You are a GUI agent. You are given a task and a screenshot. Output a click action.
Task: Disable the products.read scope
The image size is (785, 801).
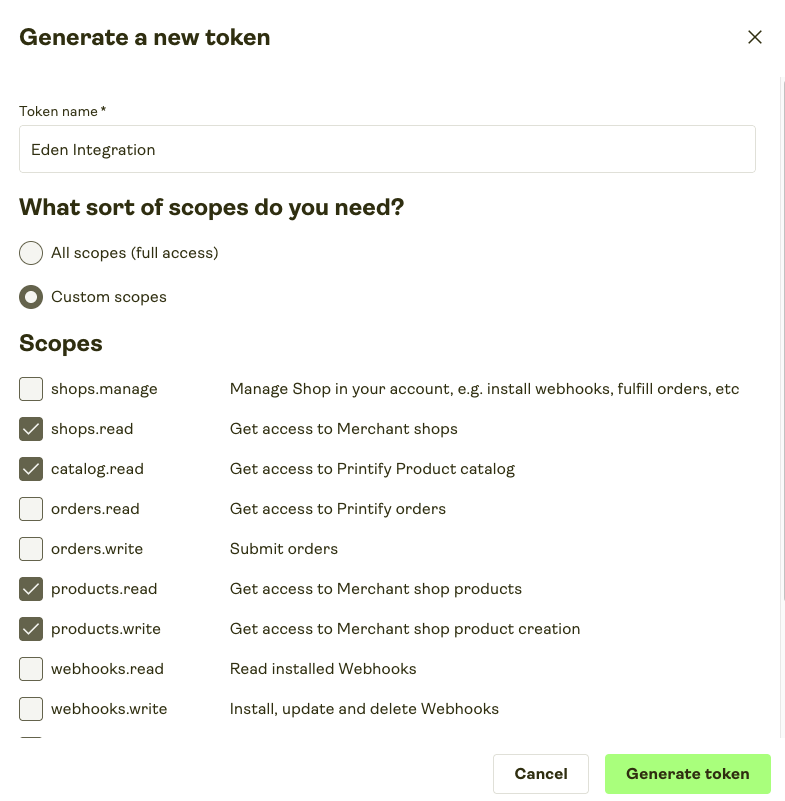[31, 589]
